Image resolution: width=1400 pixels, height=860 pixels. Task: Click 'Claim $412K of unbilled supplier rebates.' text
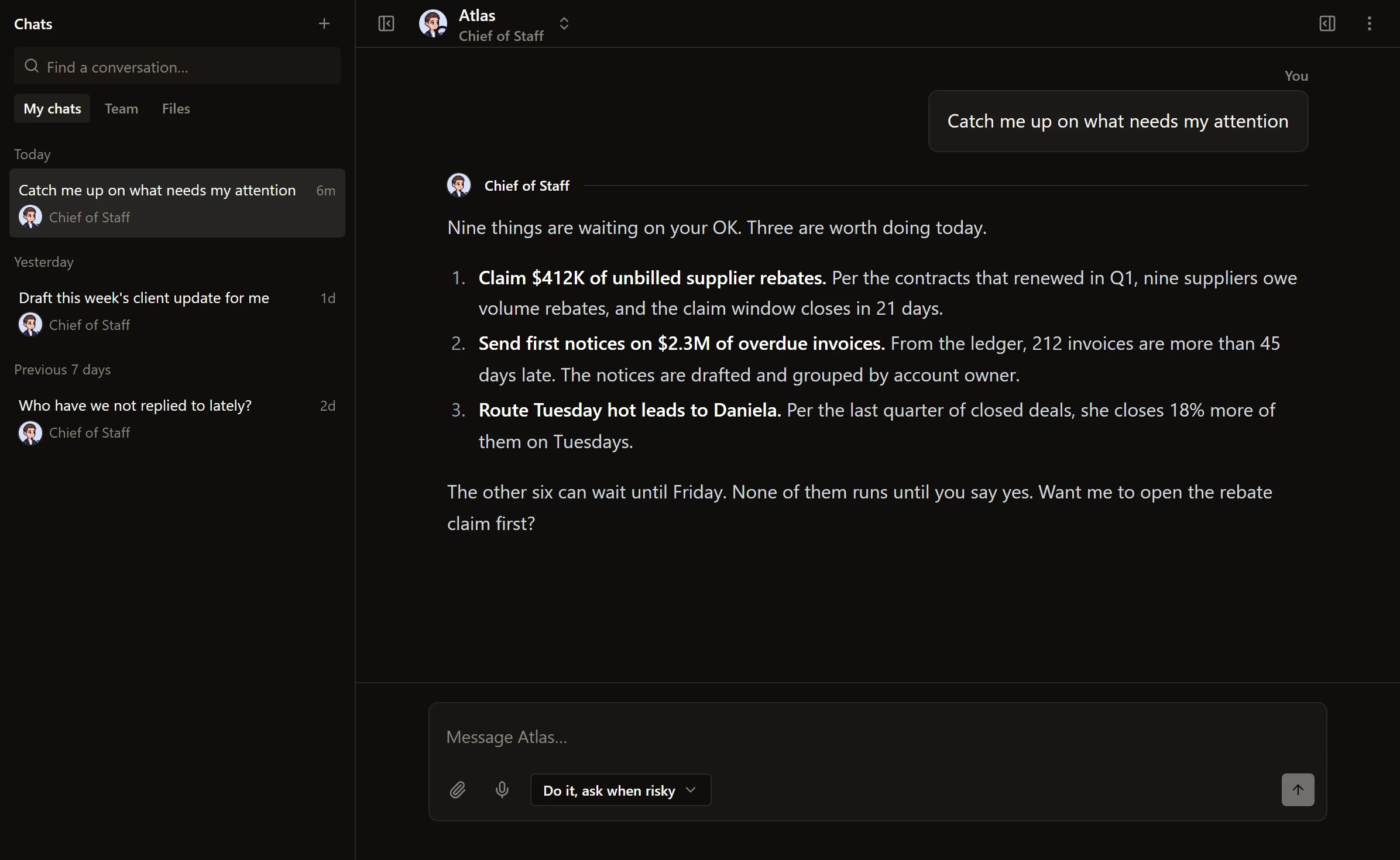pyautogui.click(x=652, y=278)
